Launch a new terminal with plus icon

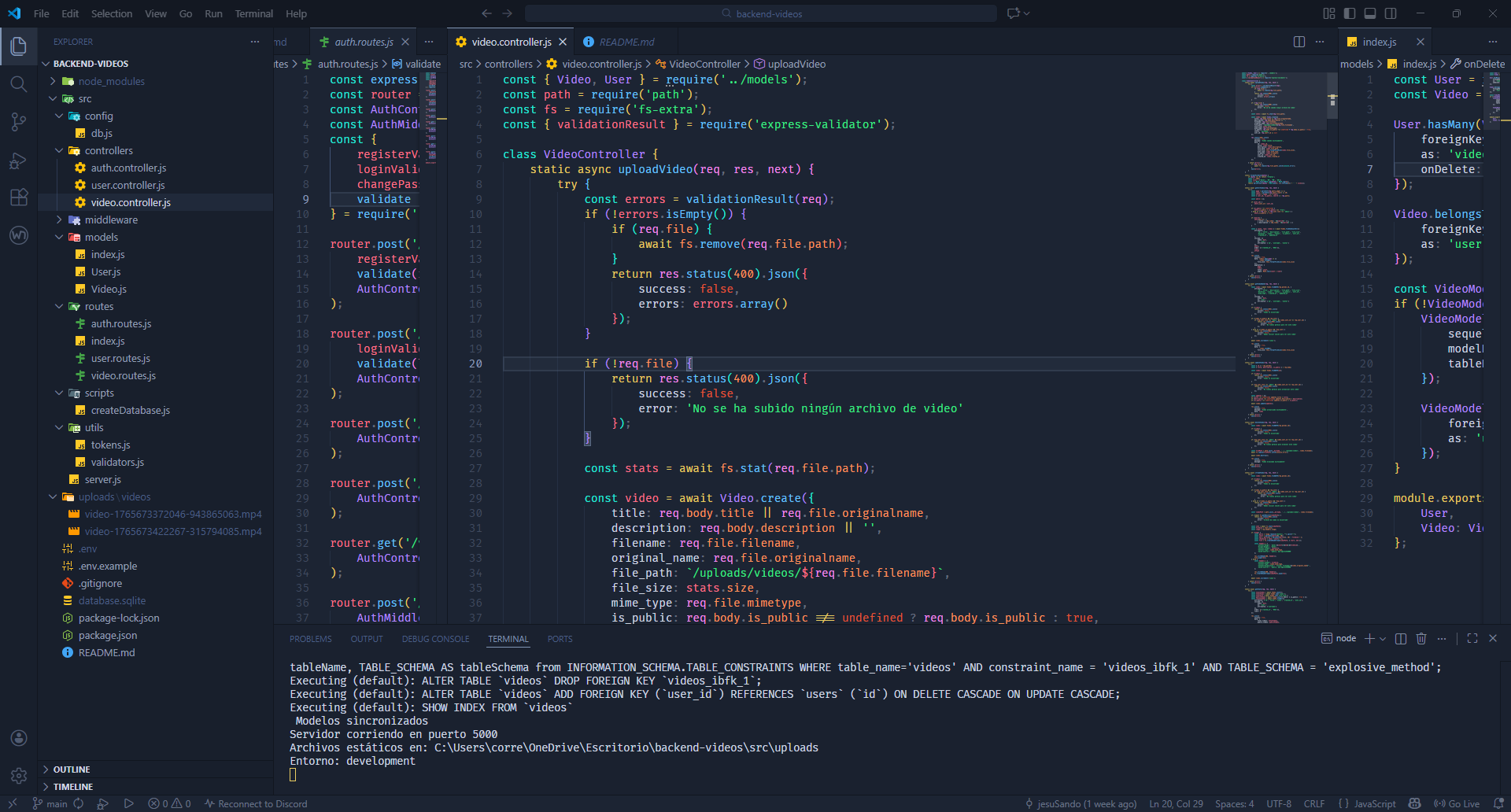click(1369, 638)
